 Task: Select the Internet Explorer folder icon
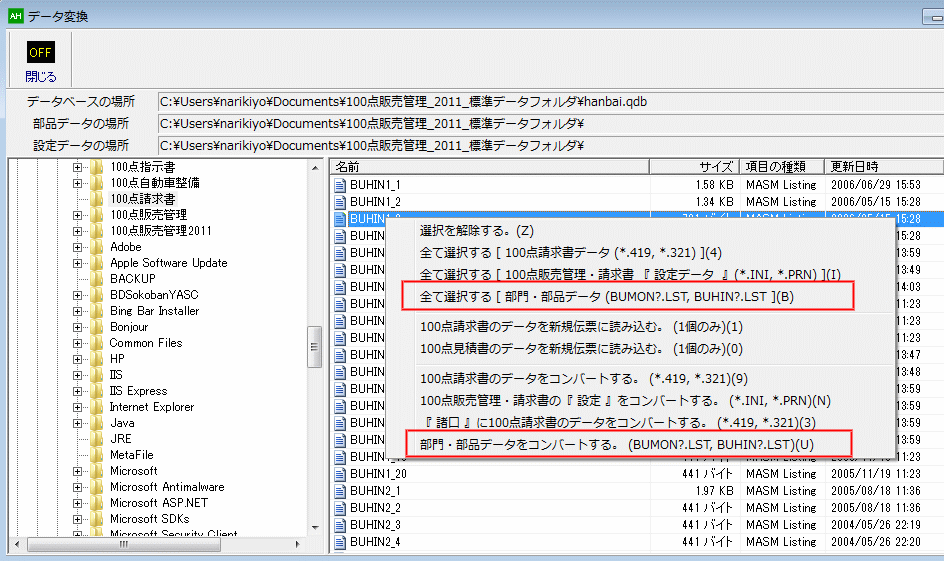96,407
